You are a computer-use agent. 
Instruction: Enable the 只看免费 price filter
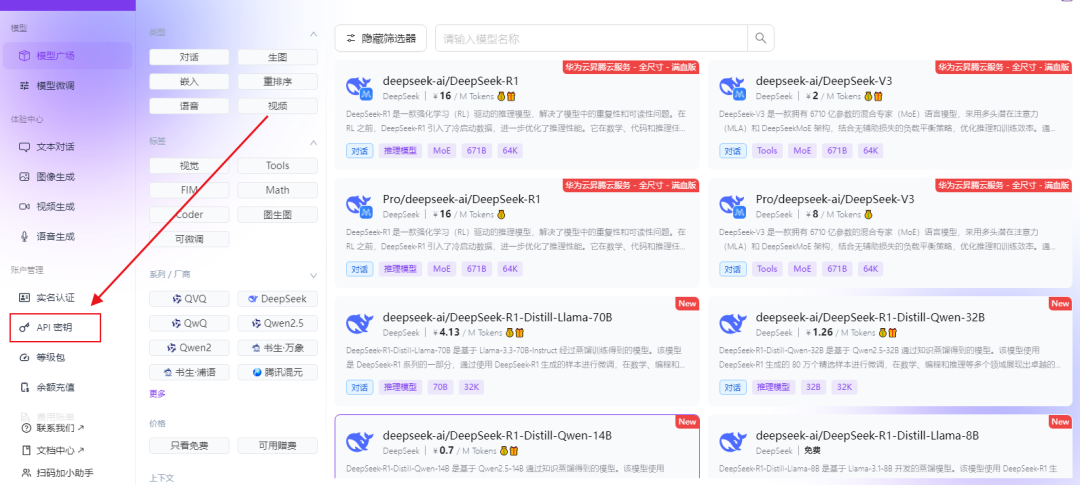point(189,446)
